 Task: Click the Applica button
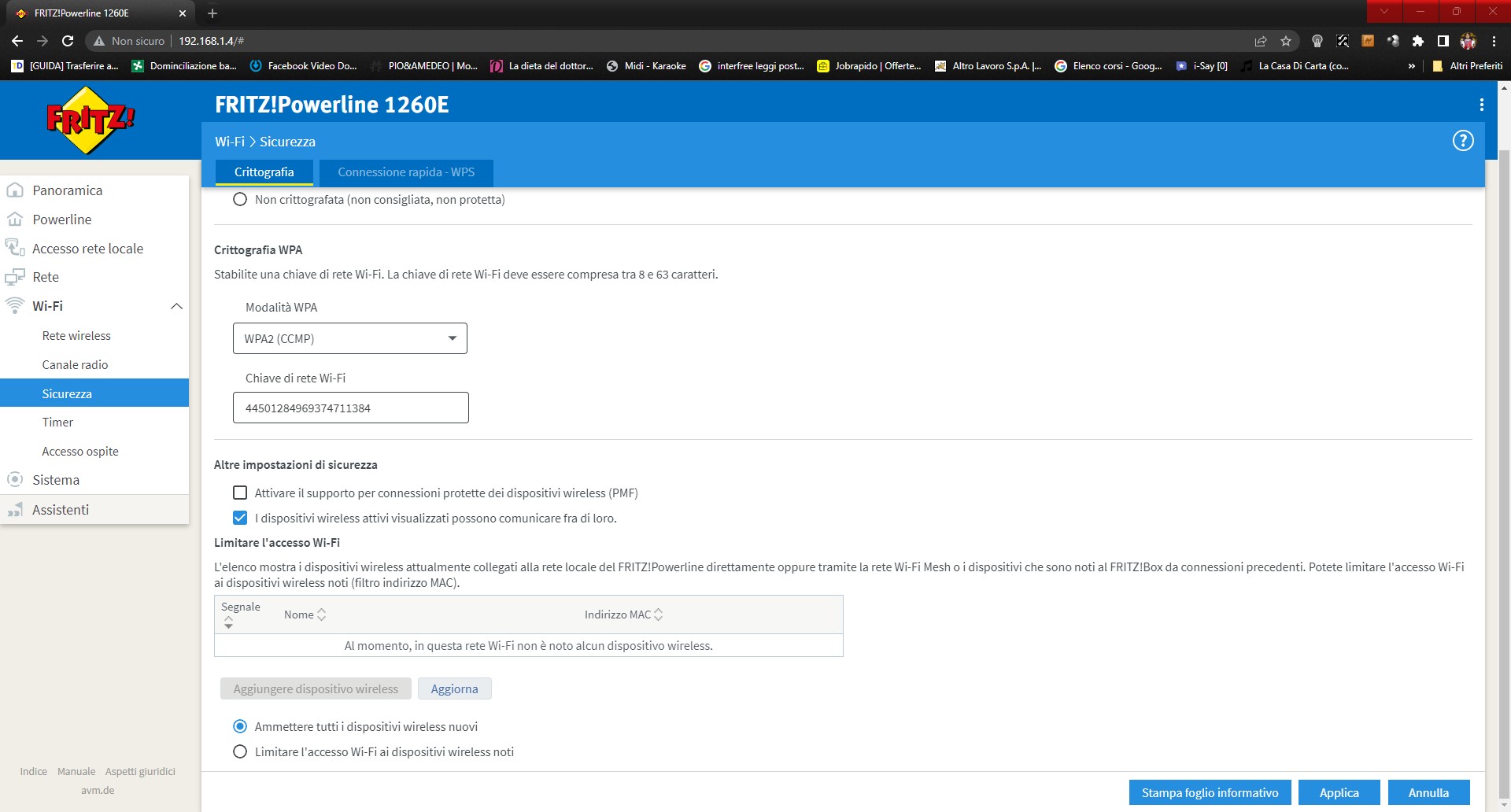(x=1339, y=792)
